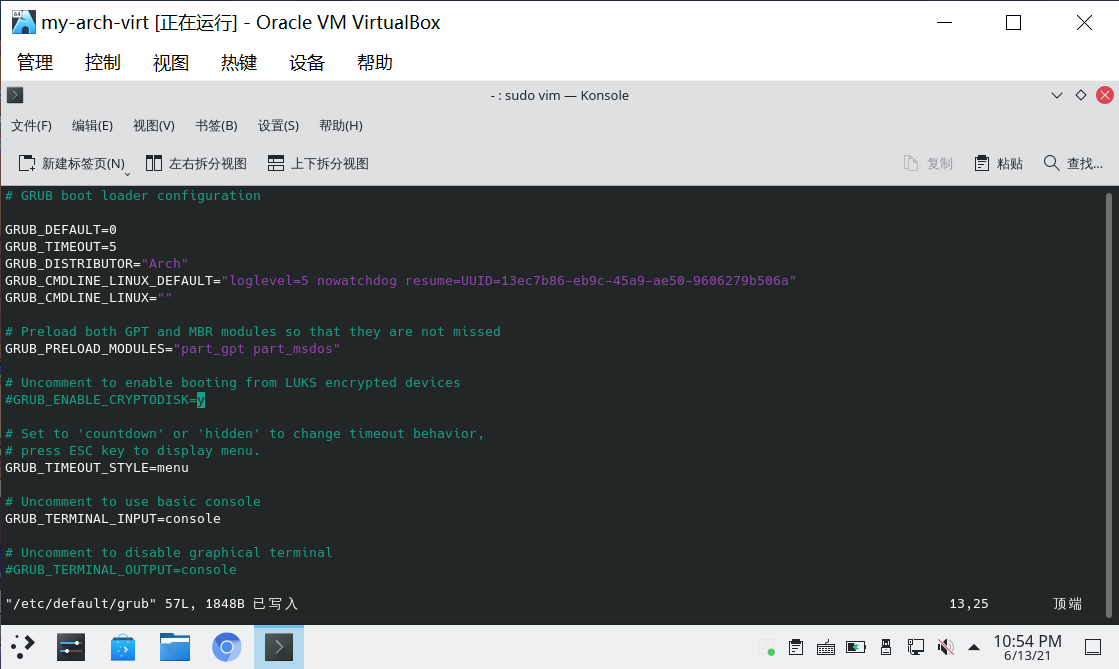Image resolution: width=1119 pixels, height=669 pixels.
Task: Open Konsole 书签(B) bookmarks menu
Action: click(216, 126)
